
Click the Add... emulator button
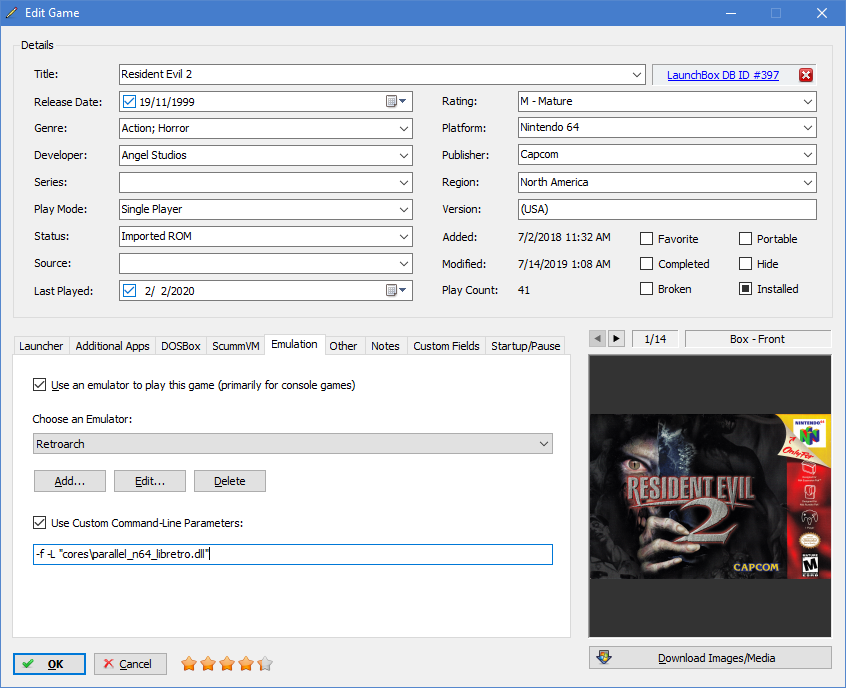70,481
